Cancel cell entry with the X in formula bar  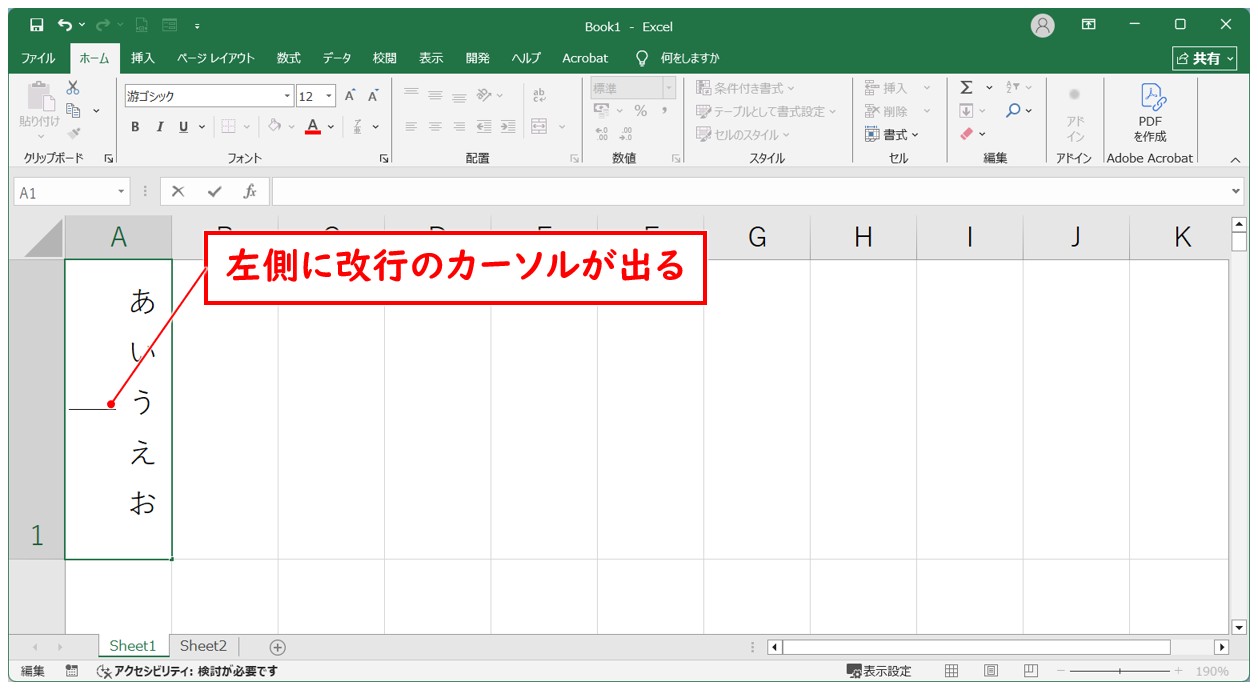click(x=178, y=192)
